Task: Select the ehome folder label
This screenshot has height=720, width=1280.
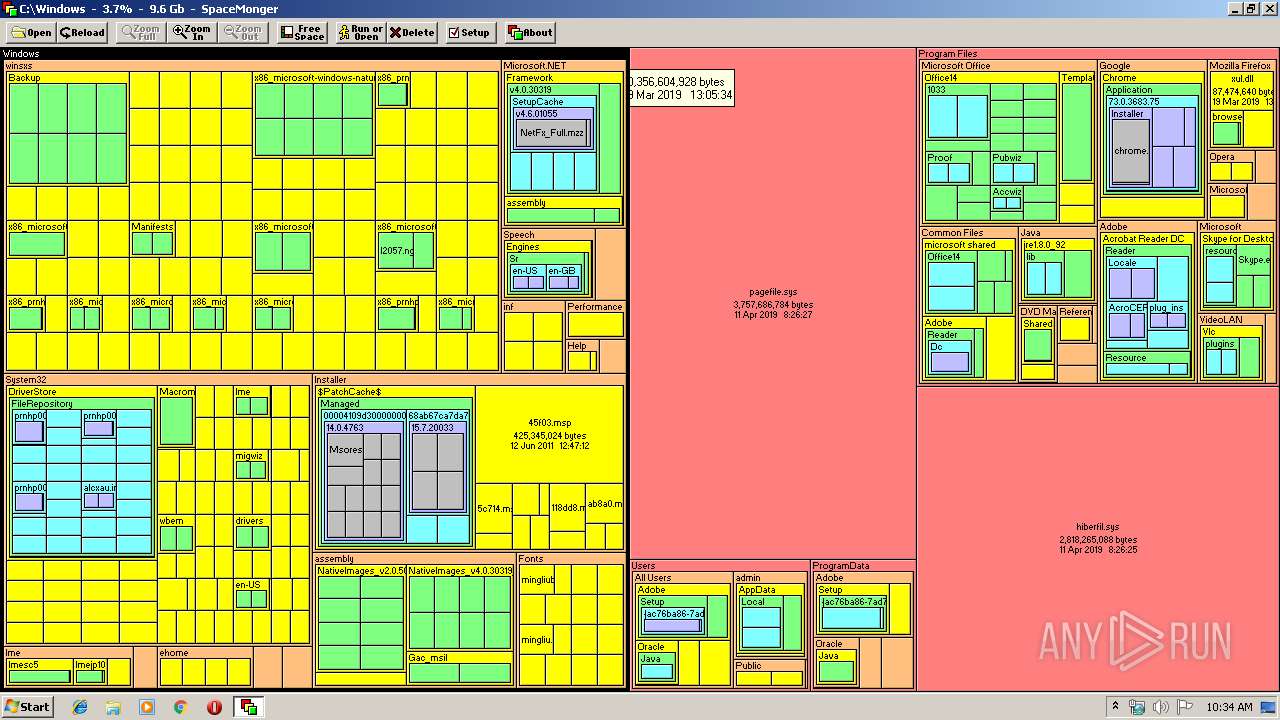Action: (175, 653)
